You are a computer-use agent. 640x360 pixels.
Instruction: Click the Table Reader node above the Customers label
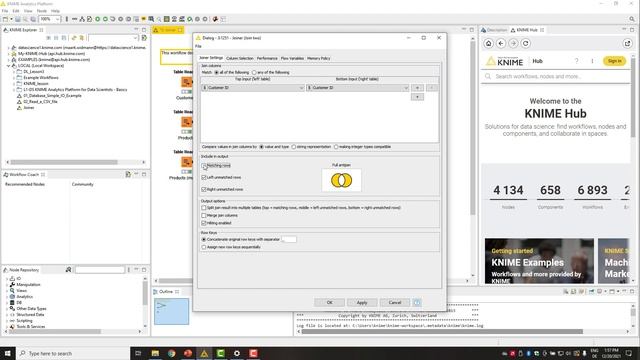click(x=186, y=82)
